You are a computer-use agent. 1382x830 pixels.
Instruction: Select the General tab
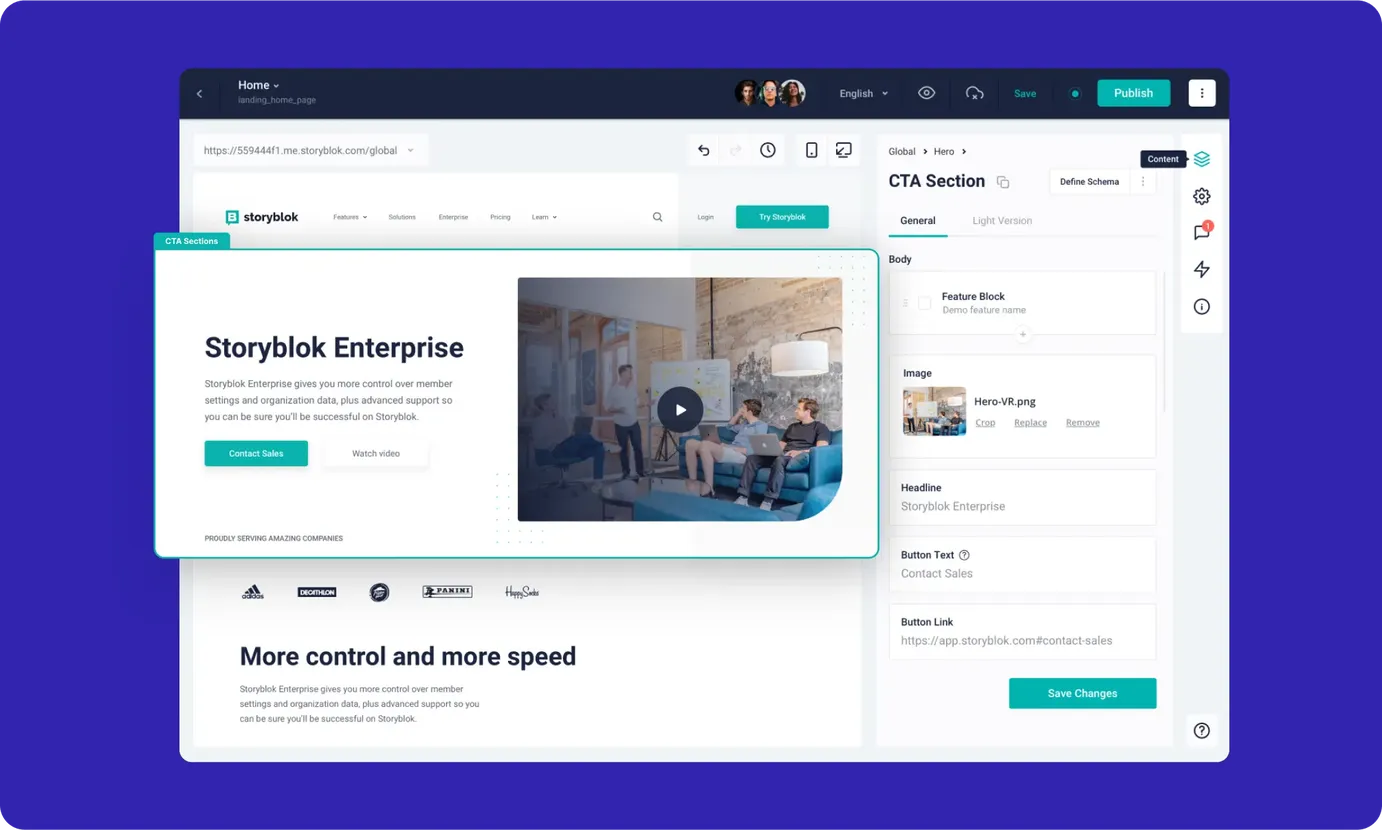pyautogui.click(x=918, y=221)
